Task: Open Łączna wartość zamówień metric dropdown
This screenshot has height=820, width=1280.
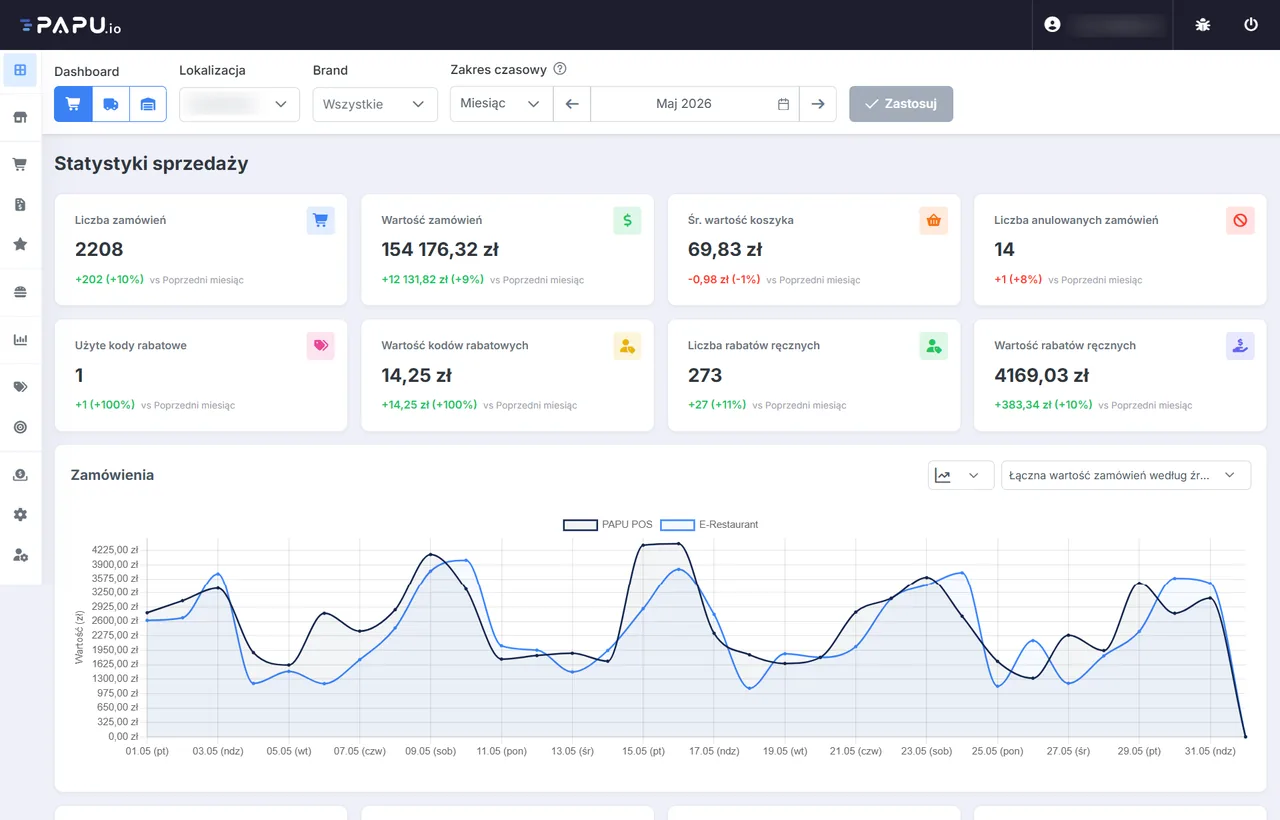Action: tap(1126, 476)
